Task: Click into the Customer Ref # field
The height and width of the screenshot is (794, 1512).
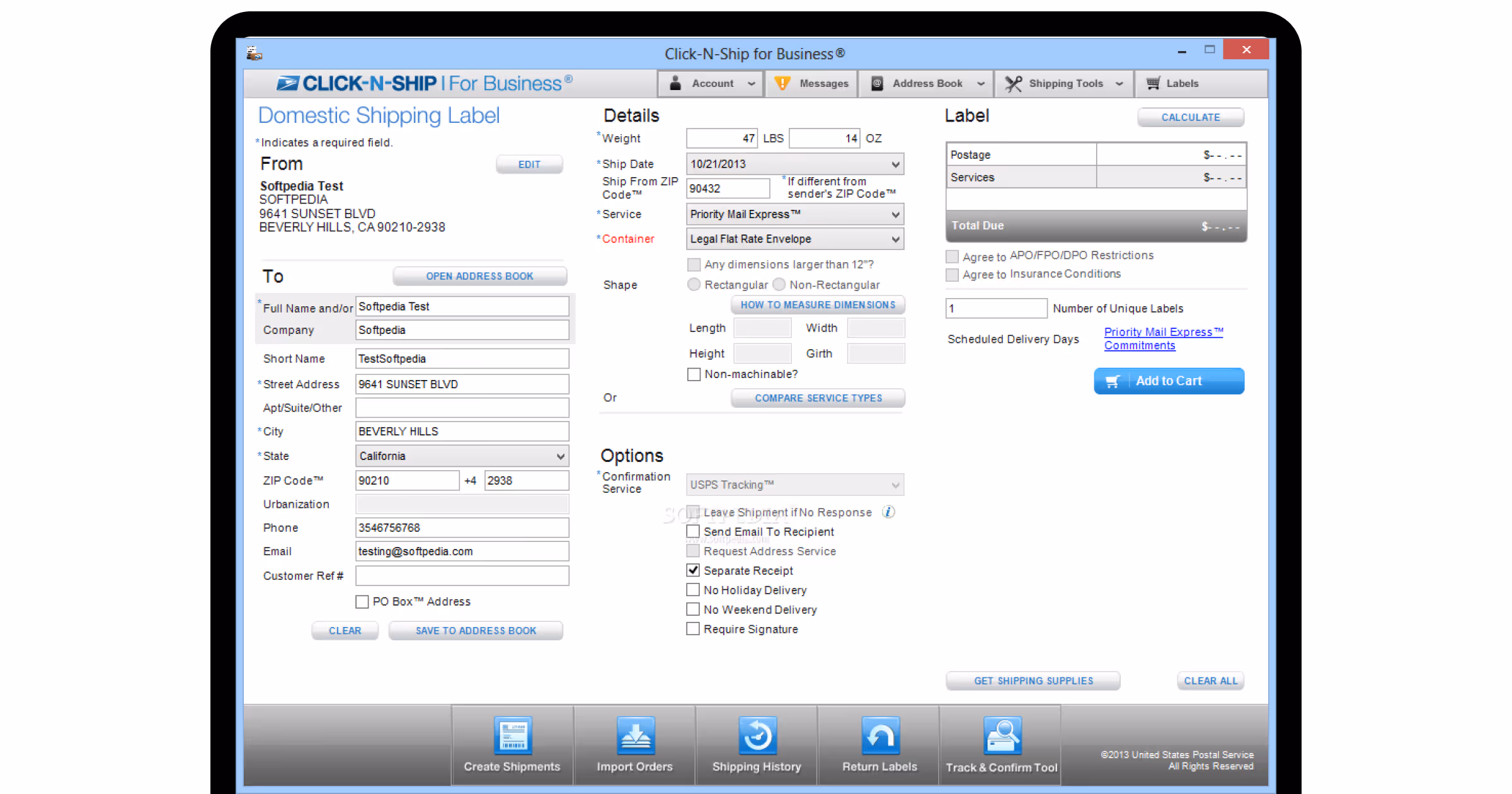Action: 462,575
